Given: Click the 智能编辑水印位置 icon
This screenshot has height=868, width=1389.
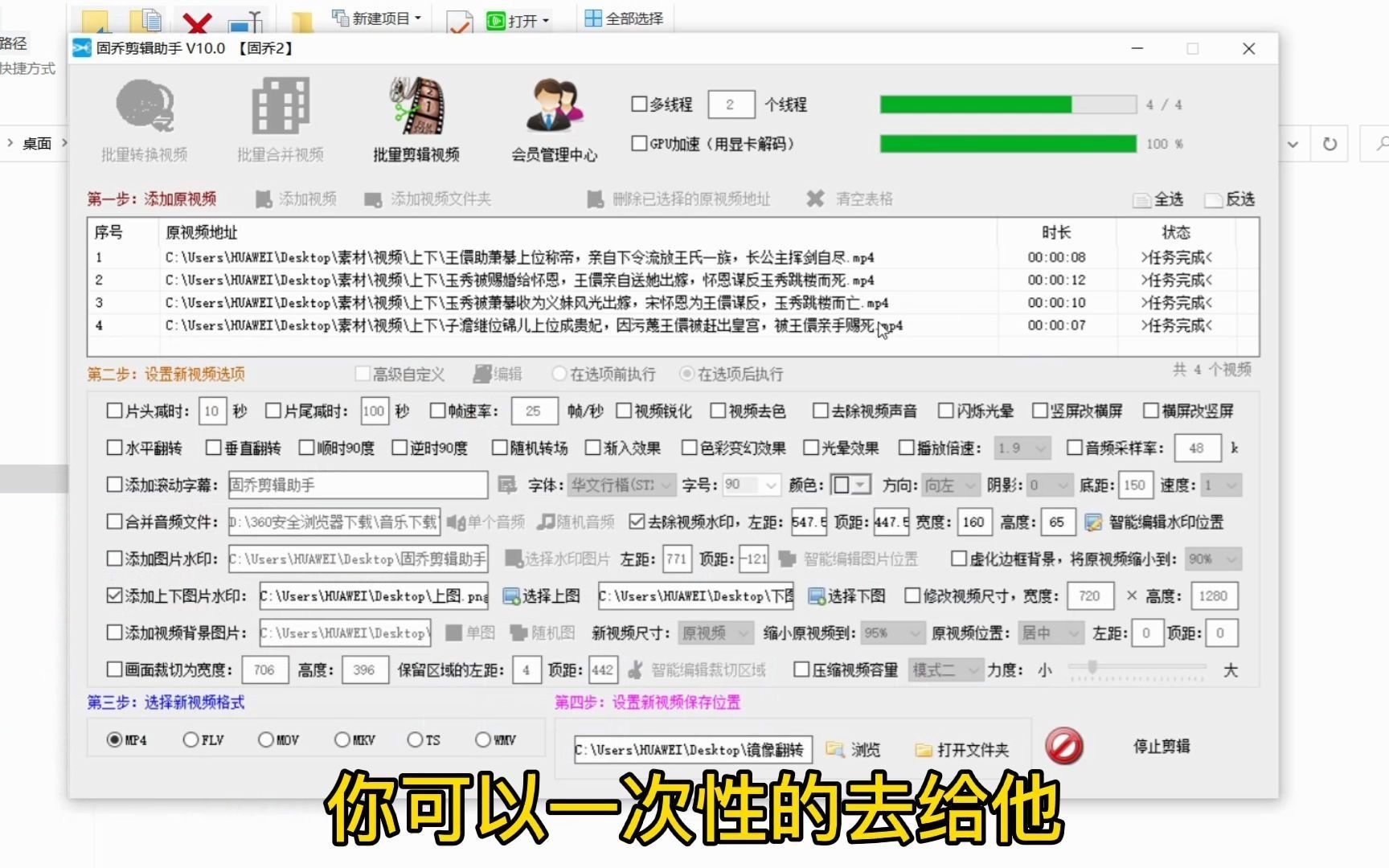Looking at the screenshot, I should [1093, 522].
